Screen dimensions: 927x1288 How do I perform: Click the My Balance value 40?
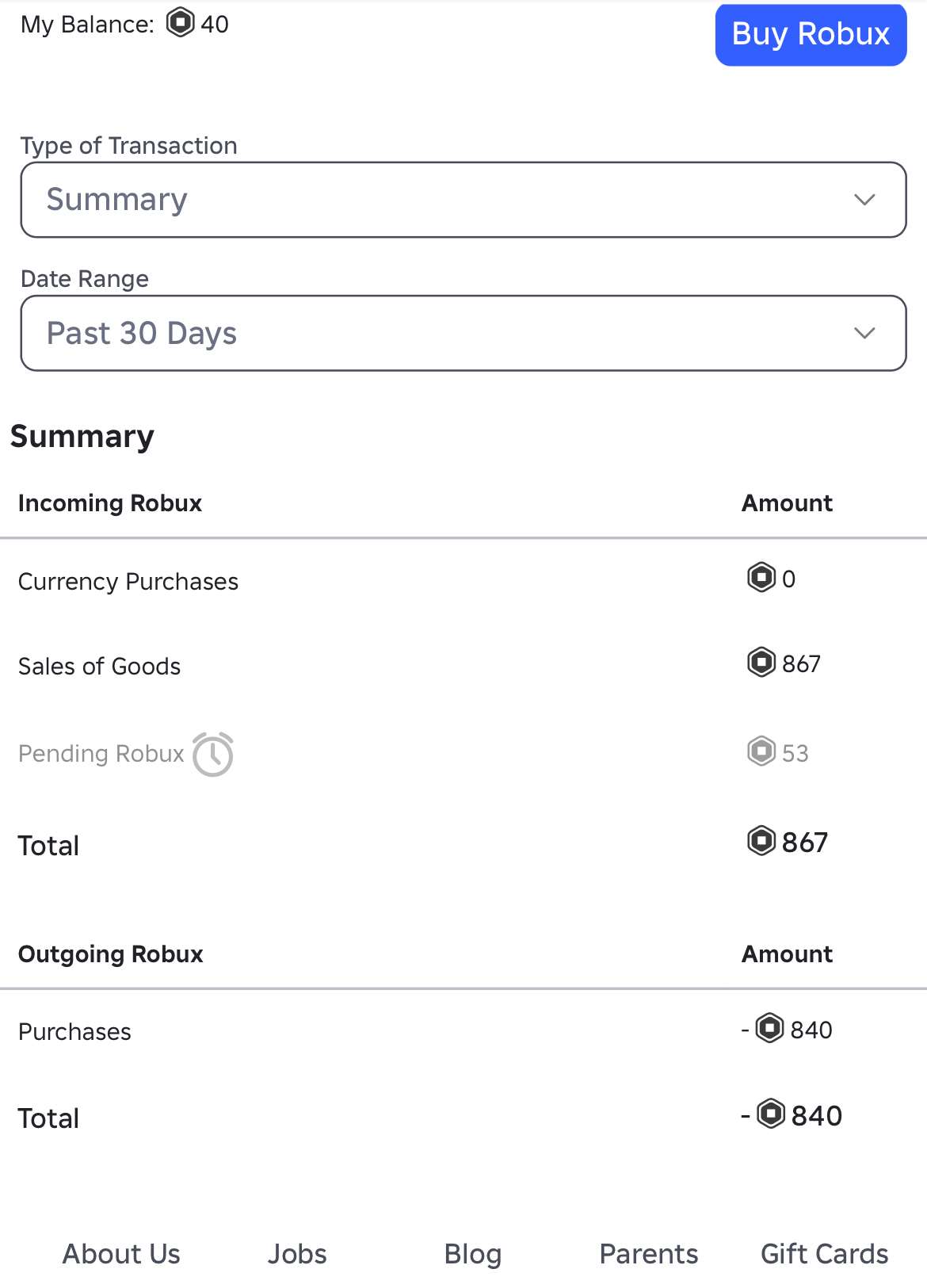click(215, 24)
